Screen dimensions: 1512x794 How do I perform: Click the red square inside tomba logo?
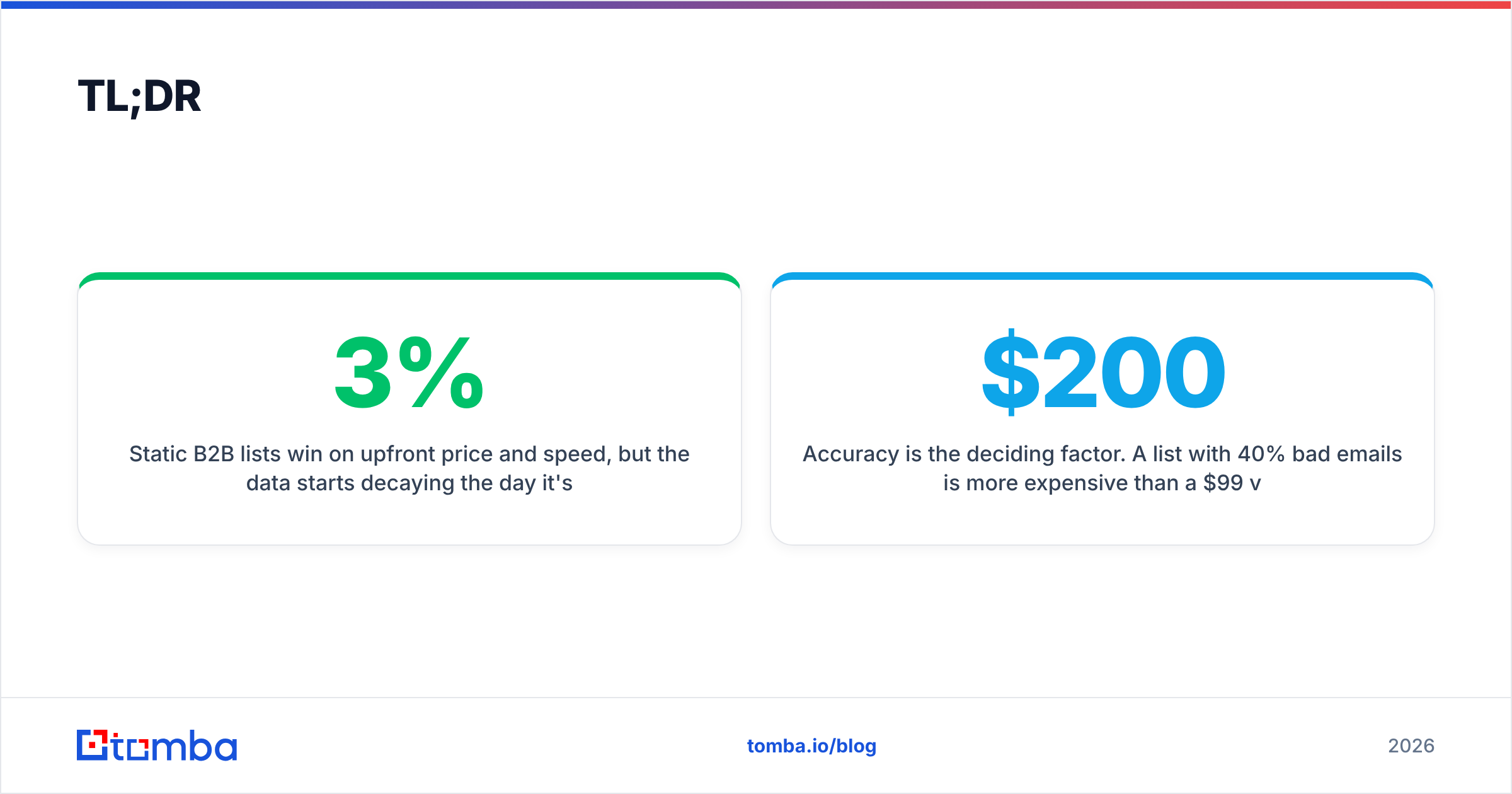coord(93,745)
